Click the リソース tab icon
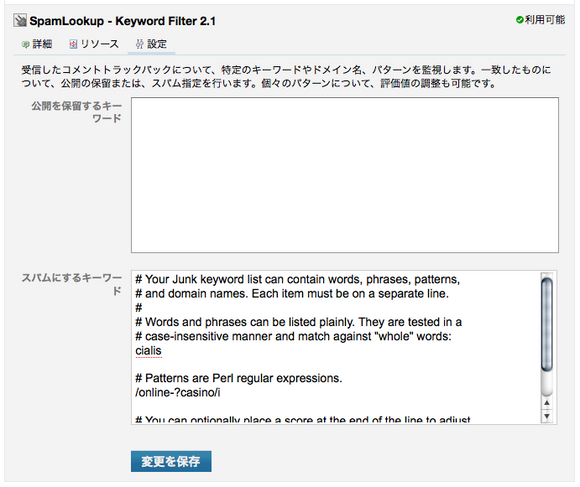The width and height of the screenshot is (580, 487). [73, 44]
